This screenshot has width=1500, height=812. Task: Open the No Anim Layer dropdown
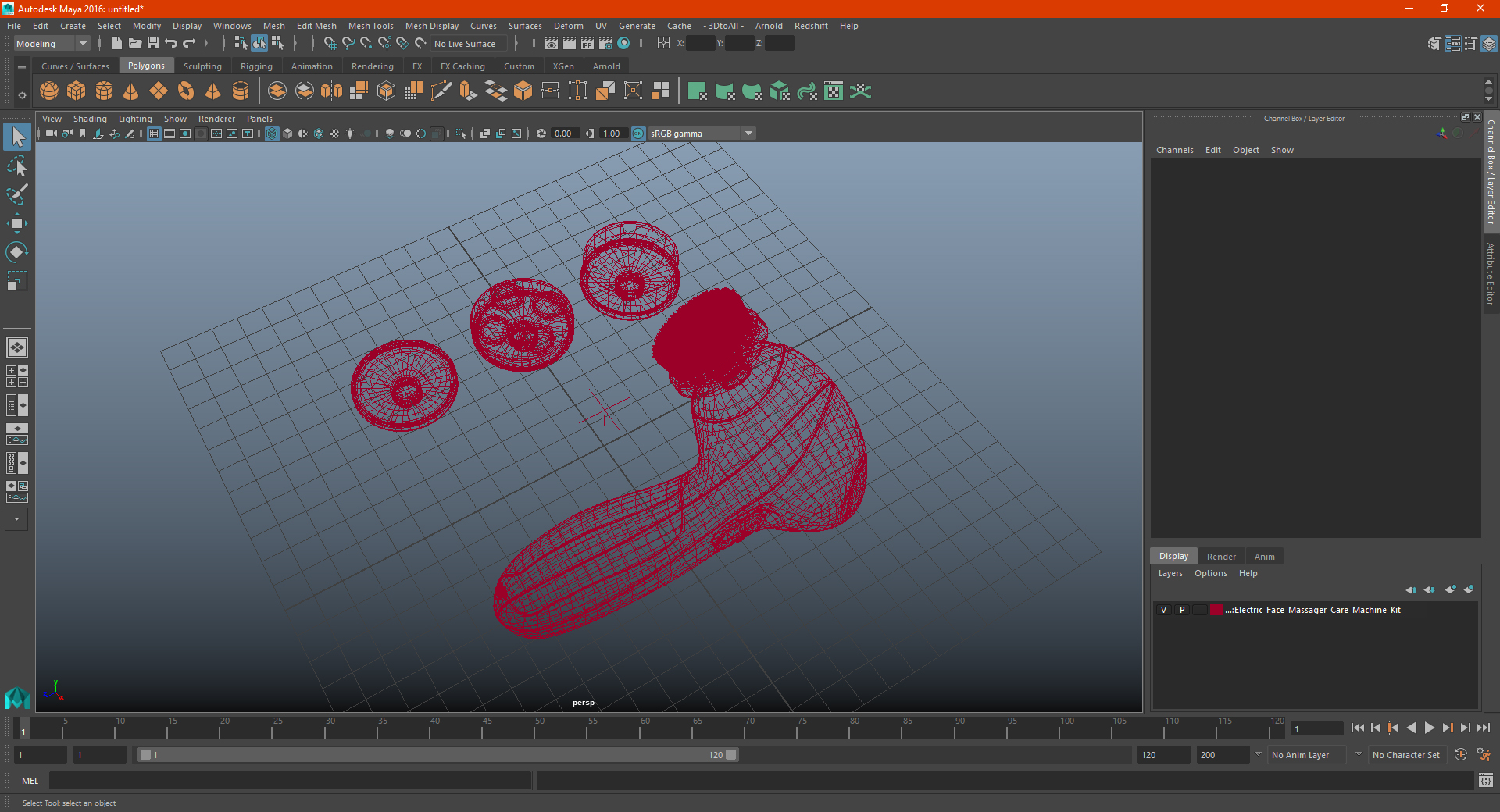pyautogui.click(x=1309, y=755)
